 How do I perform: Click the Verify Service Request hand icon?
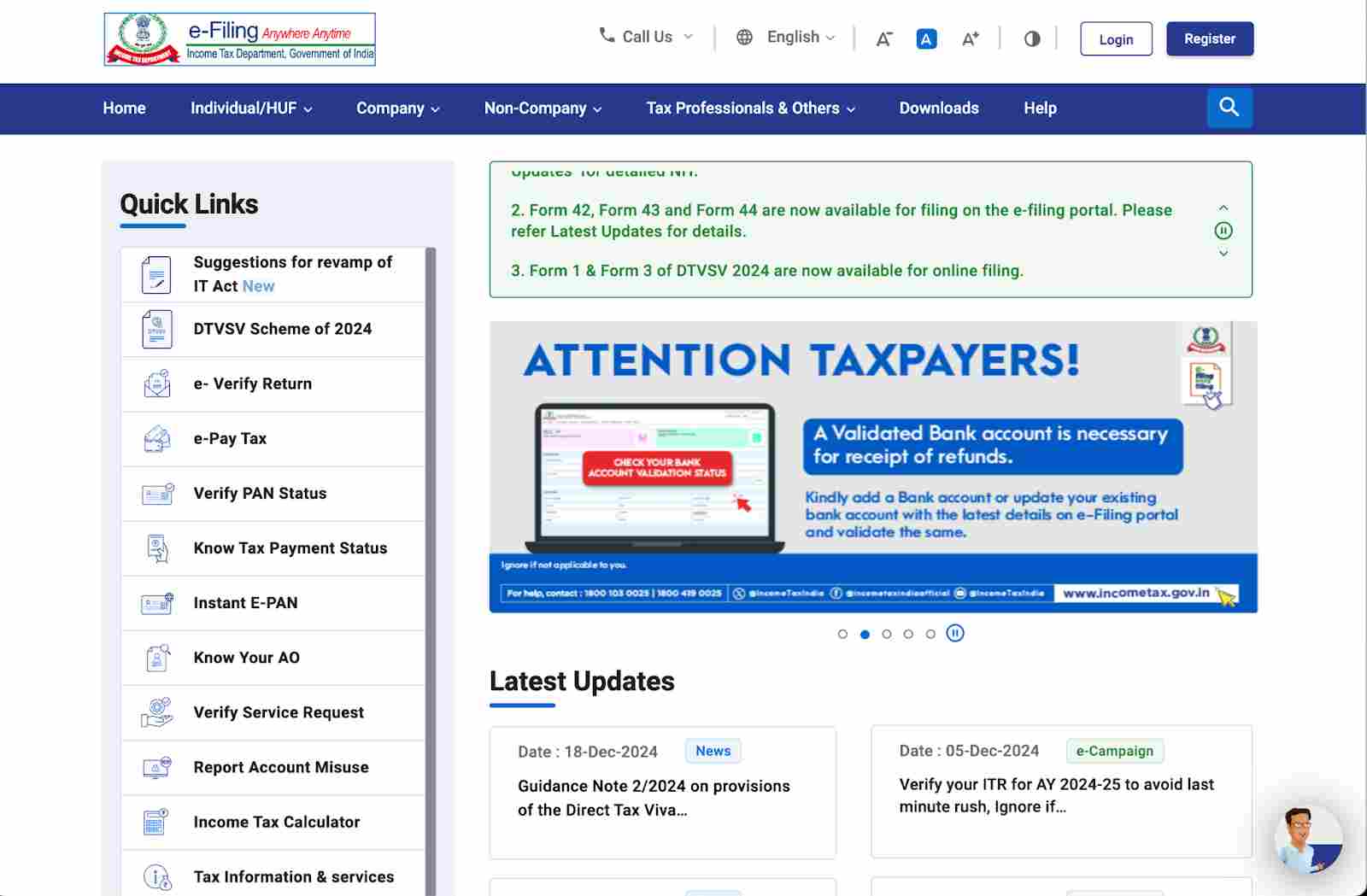click(157, 712)
